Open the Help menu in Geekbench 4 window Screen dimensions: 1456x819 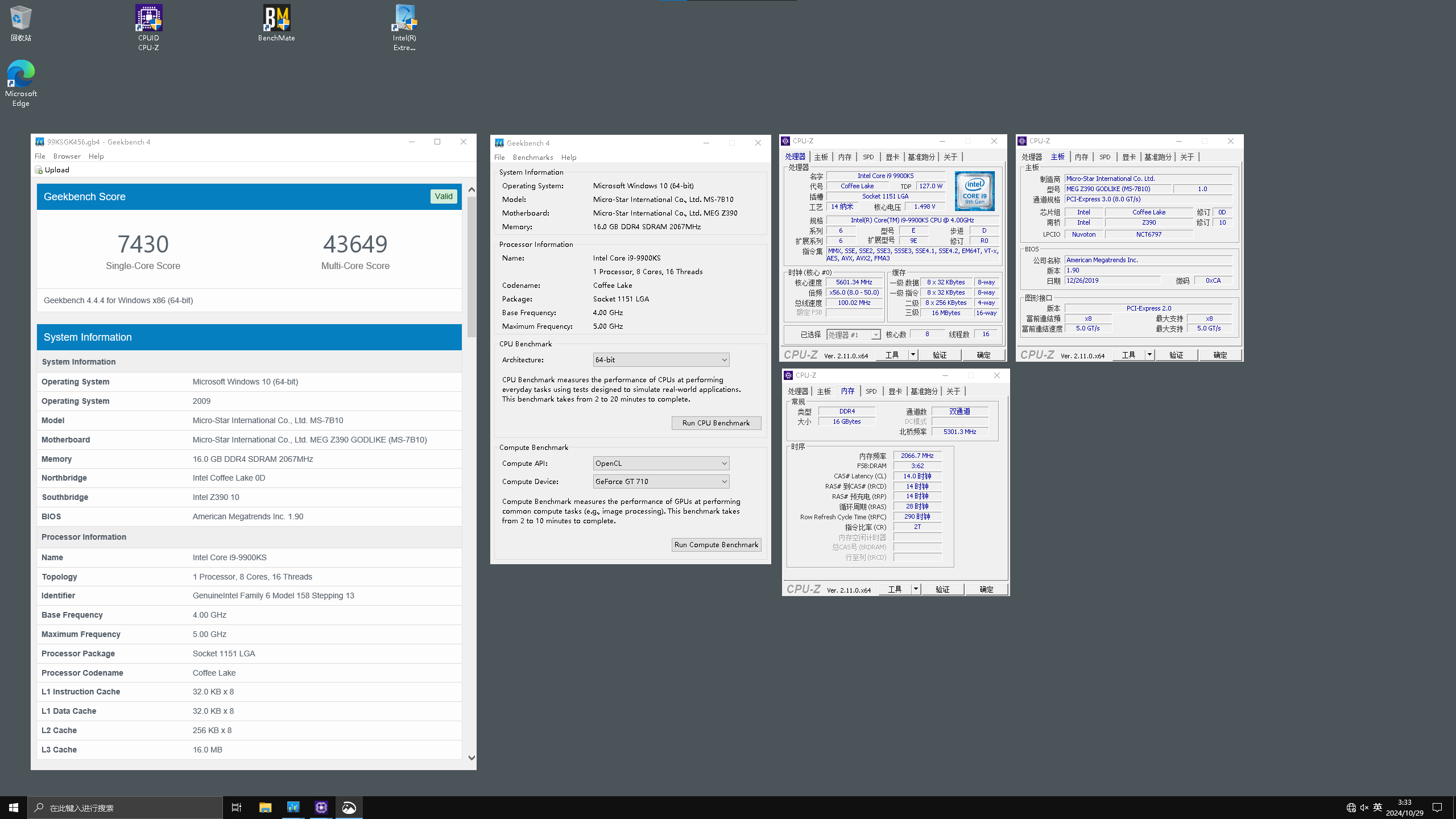click(569, 158)
